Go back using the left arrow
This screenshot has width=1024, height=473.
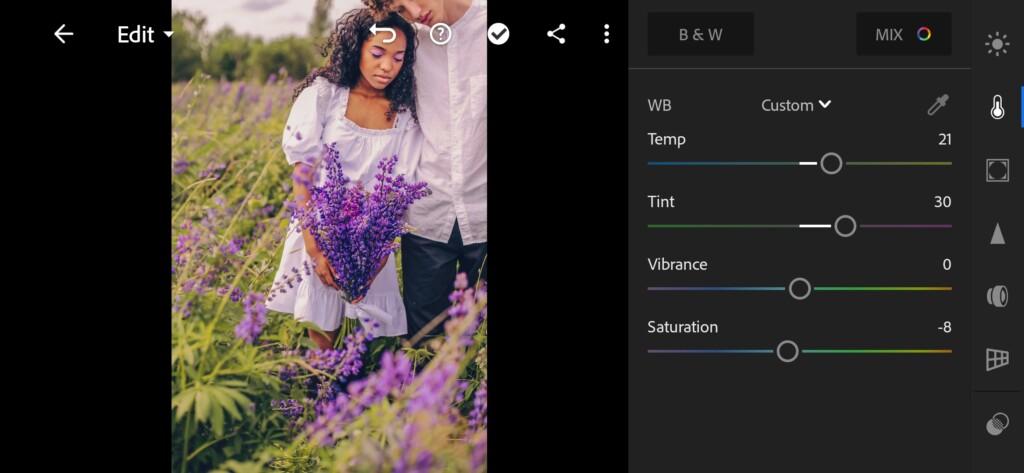(63, 34)
